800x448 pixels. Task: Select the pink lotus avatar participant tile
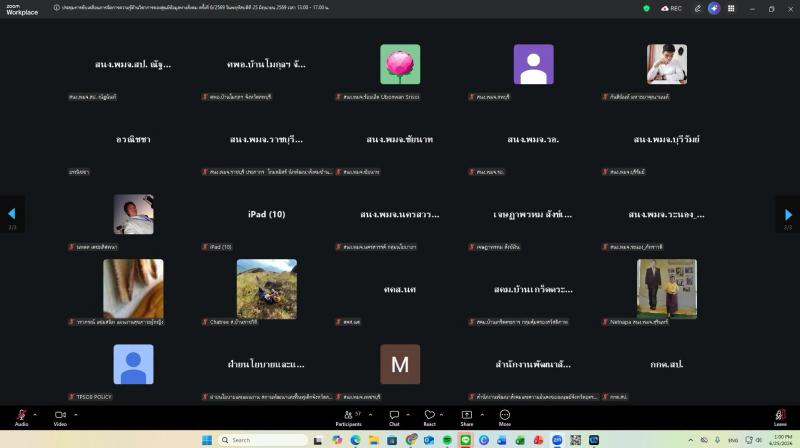coord(400,64)
